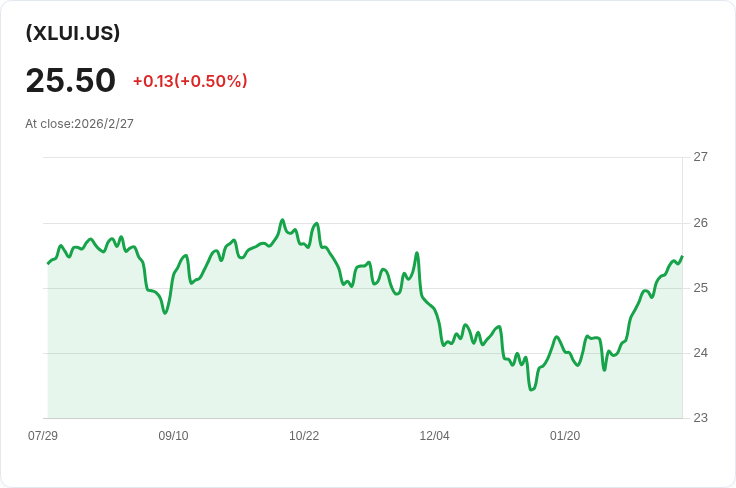This screenshot has height=488, width=736.
Task: Click the 25 price axis label
Action: click(x=700, y=288)
